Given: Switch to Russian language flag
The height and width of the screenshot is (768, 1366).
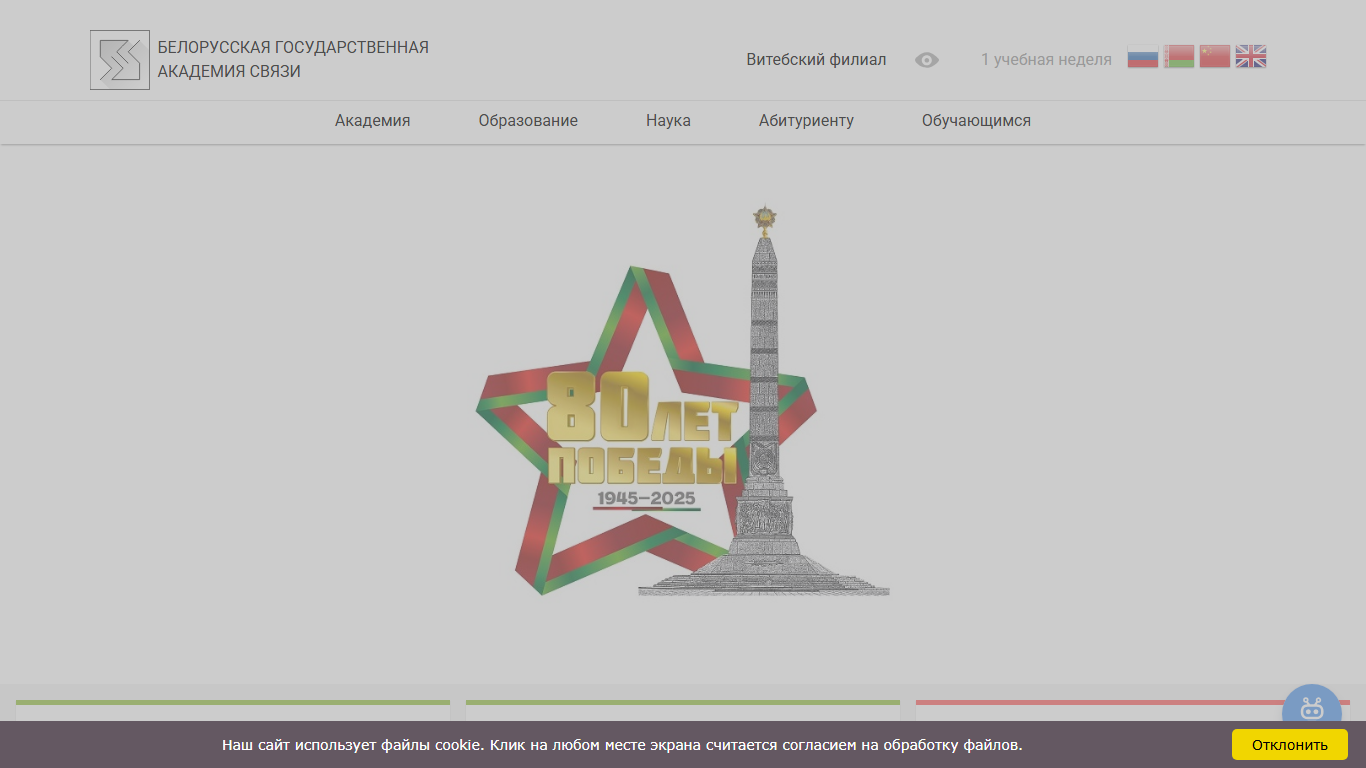Looking at the screenshot, I should [x=1143, y=57].
